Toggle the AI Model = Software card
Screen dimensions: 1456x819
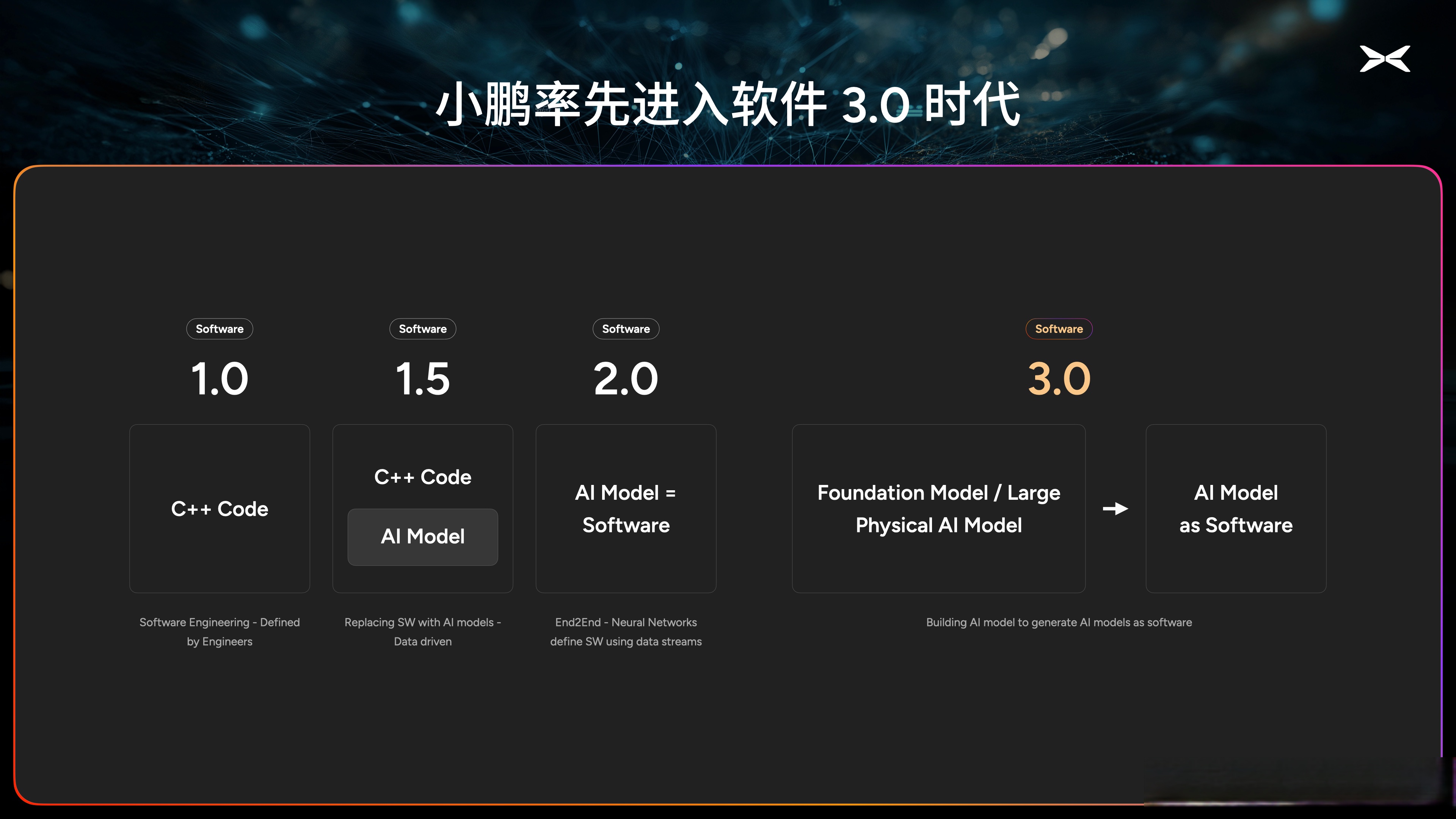click(626, 508)
